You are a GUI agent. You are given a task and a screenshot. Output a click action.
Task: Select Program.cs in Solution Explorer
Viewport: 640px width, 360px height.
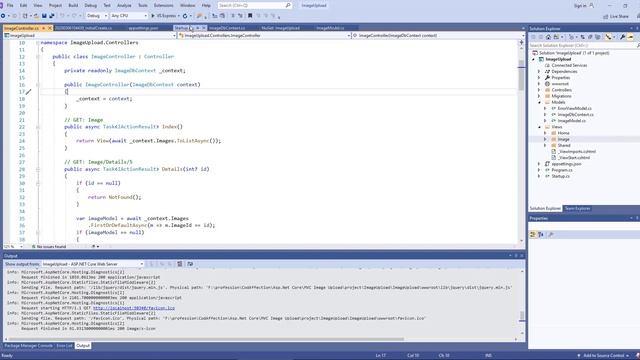click(x=562, y=170)
